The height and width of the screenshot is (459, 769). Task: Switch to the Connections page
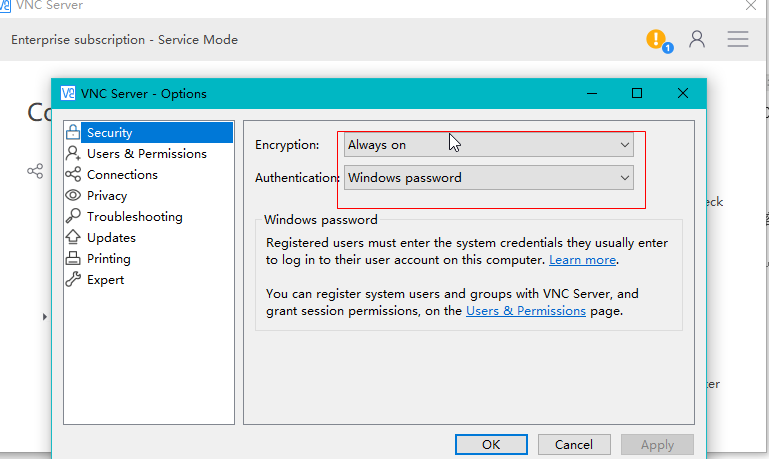click(122, 175)
